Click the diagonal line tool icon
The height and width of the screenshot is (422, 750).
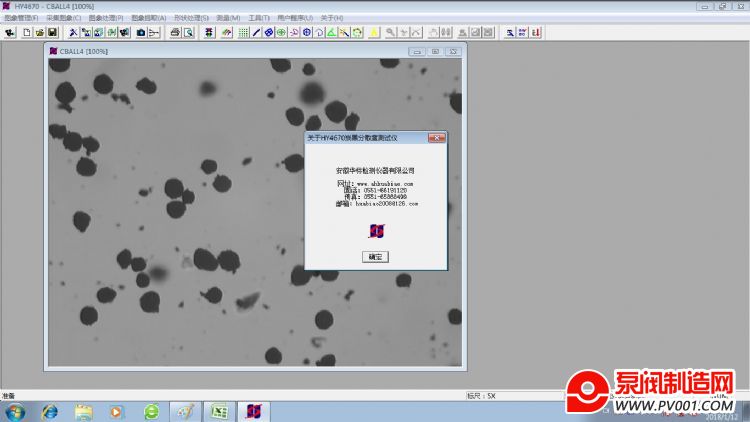[x=256, y=32]
